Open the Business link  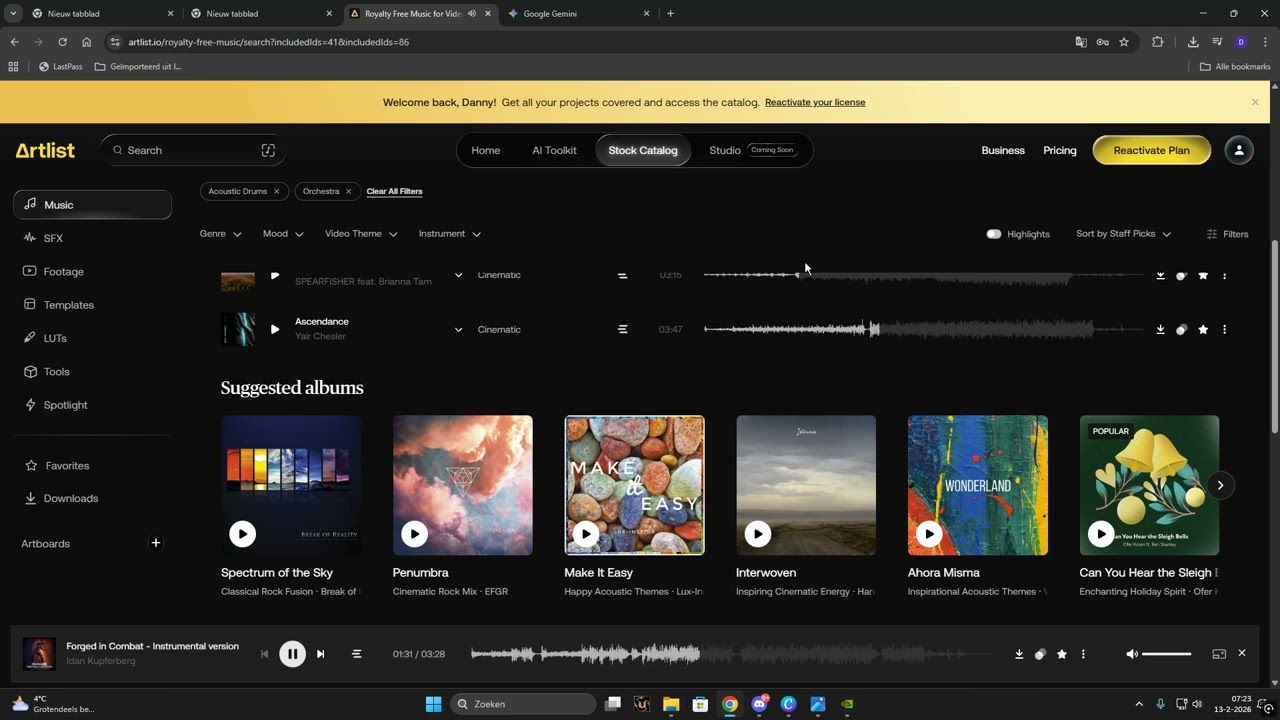[1003, 150]
